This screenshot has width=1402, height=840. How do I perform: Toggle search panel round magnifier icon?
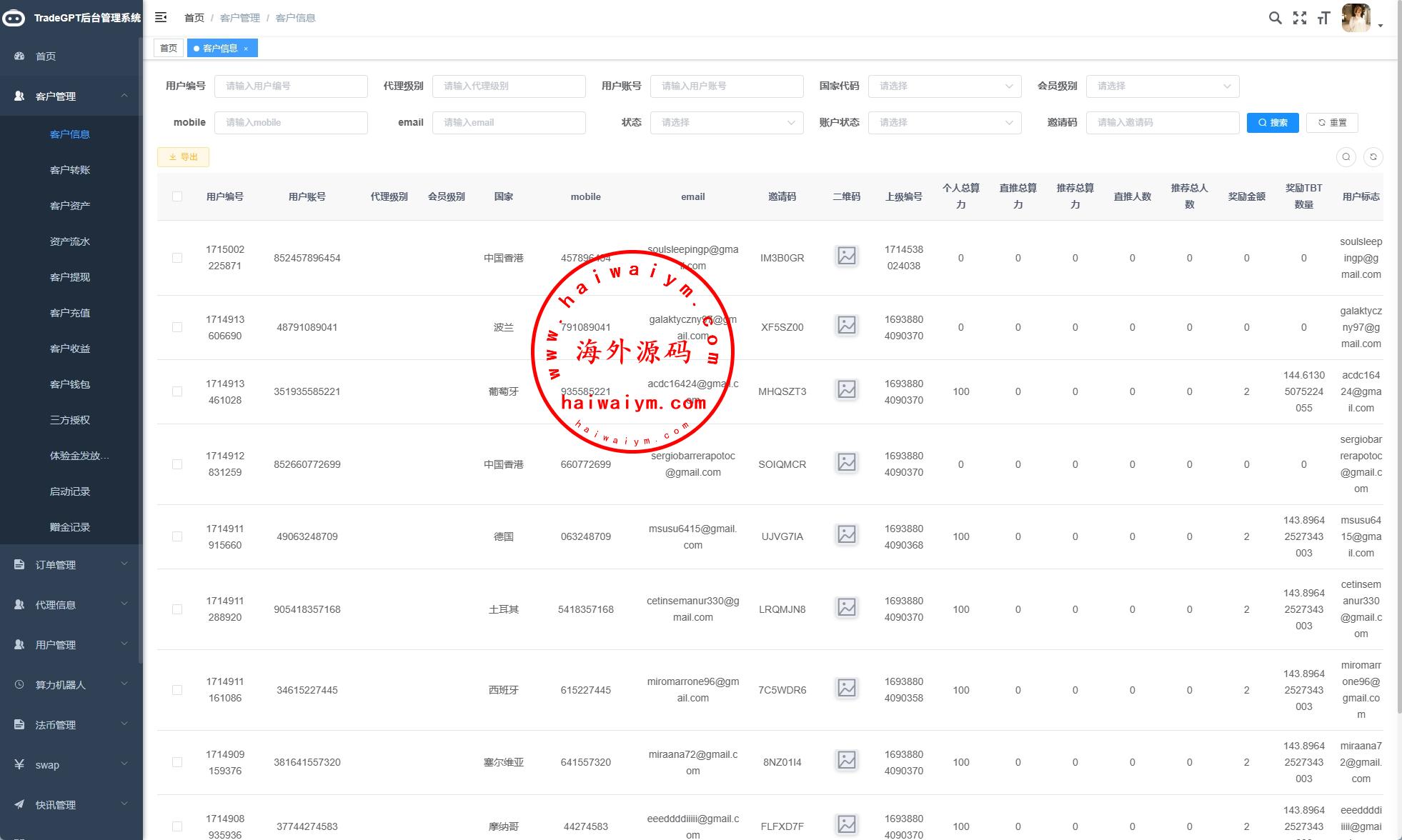[1346, 157]
